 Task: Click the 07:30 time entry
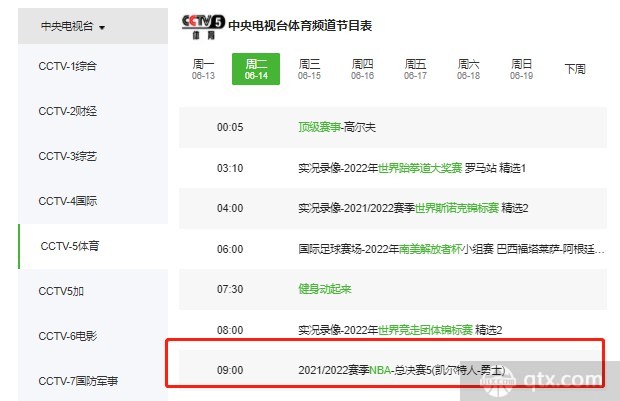230,289
